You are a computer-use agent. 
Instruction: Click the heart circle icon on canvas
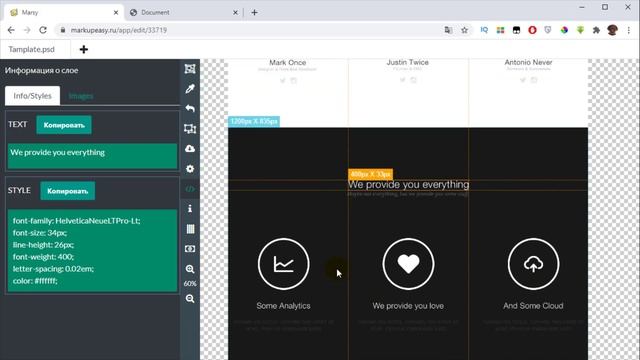(409, 264)
